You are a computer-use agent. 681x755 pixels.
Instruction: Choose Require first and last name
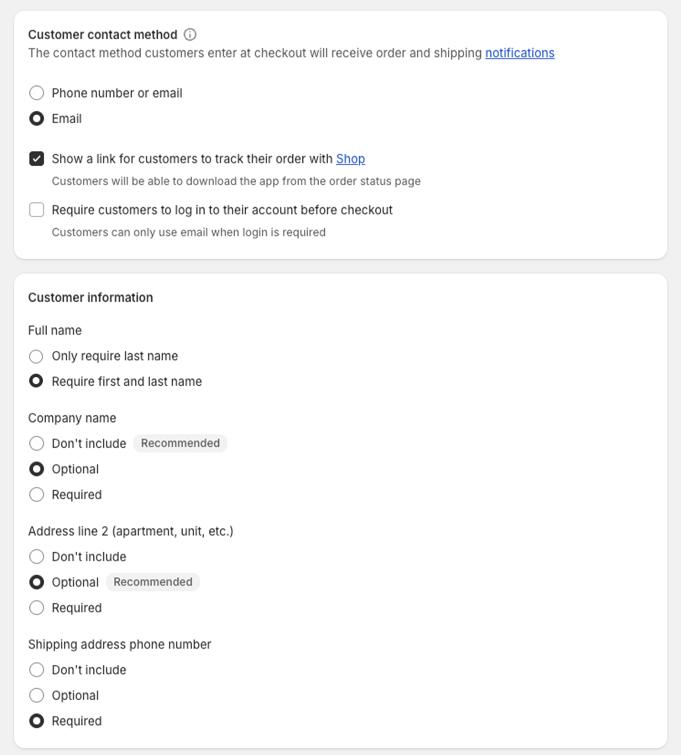point(37,382)
